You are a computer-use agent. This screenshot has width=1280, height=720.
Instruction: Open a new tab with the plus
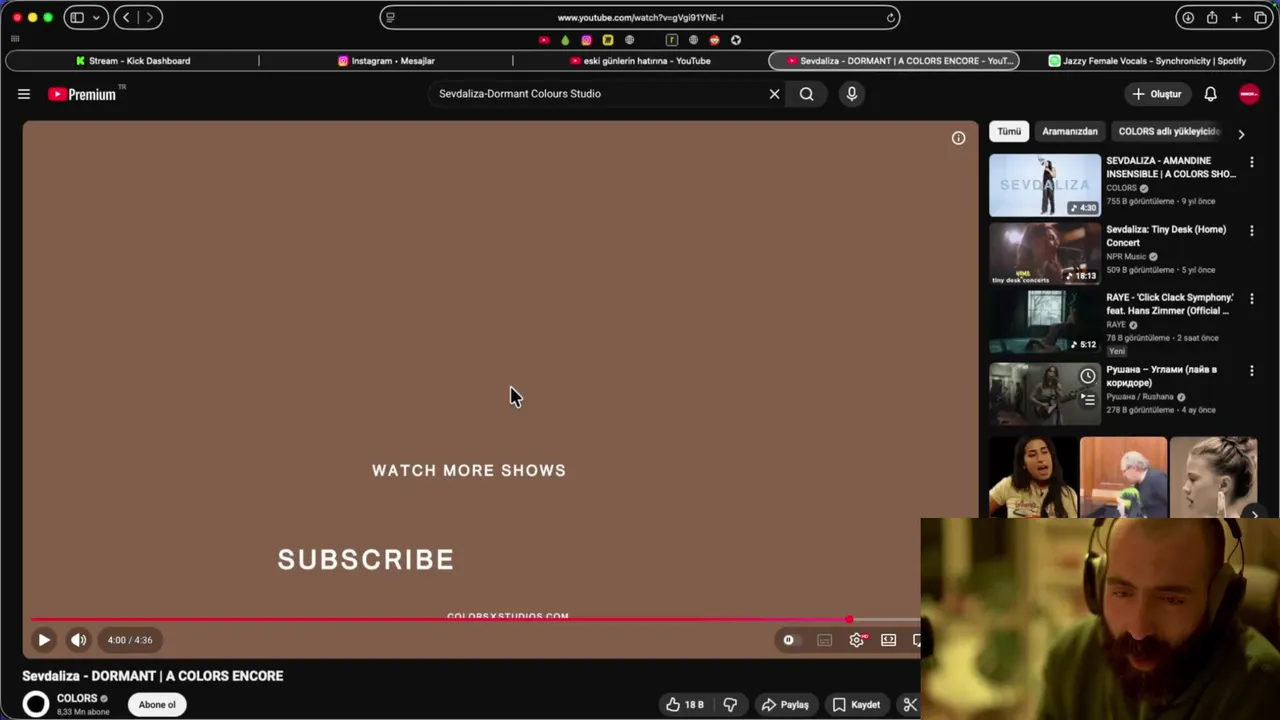pyautogui.click(x=1236, y=17)
